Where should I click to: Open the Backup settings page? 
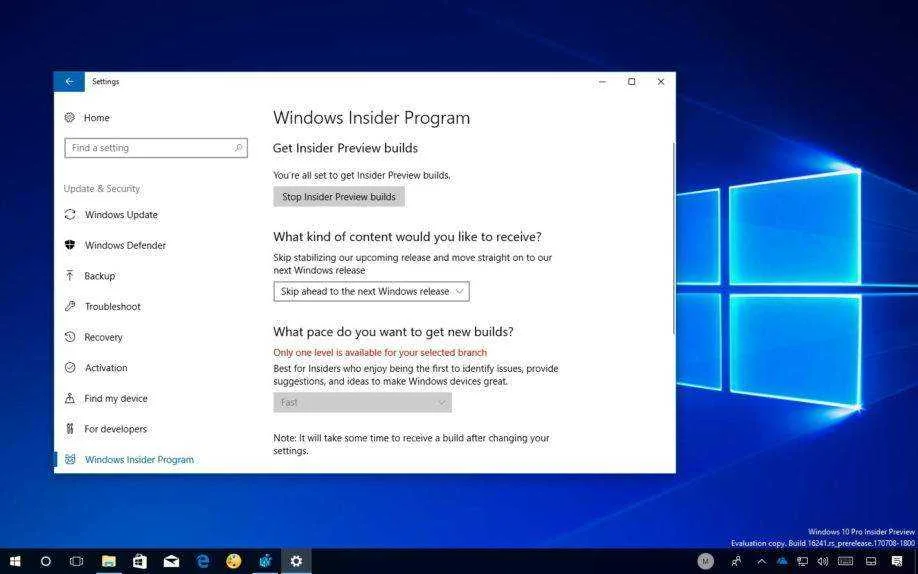click(100, 275)
